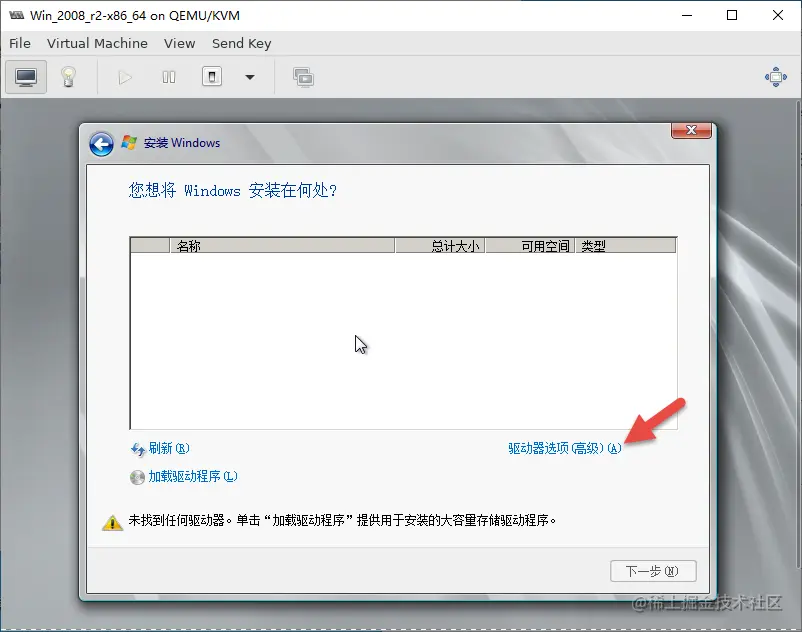The height and width of the screenshot is (632, 802).
Task: Click the yellow warning triangle icon
Action: point(112,523)
